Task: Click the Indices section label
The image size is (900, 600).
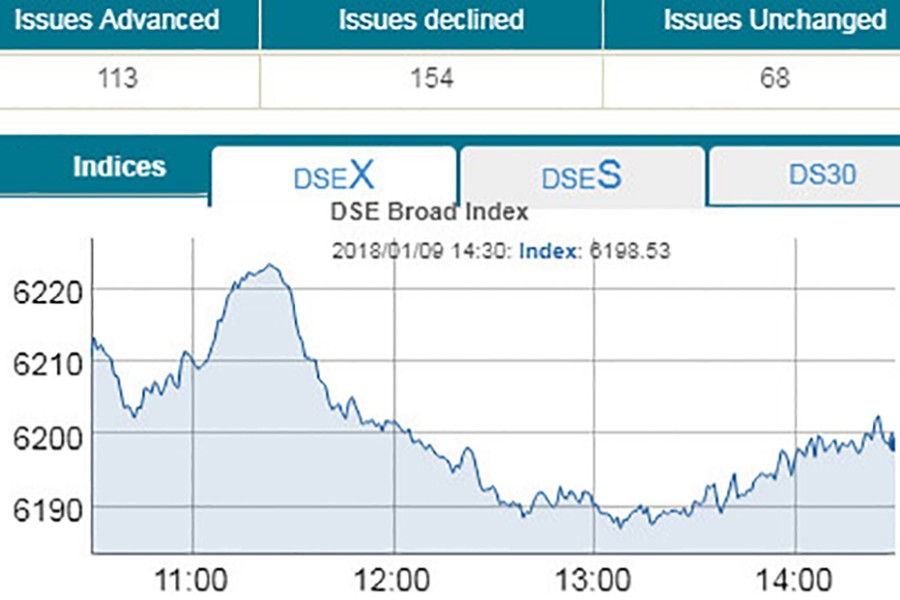Action: (x=119, y=167)
